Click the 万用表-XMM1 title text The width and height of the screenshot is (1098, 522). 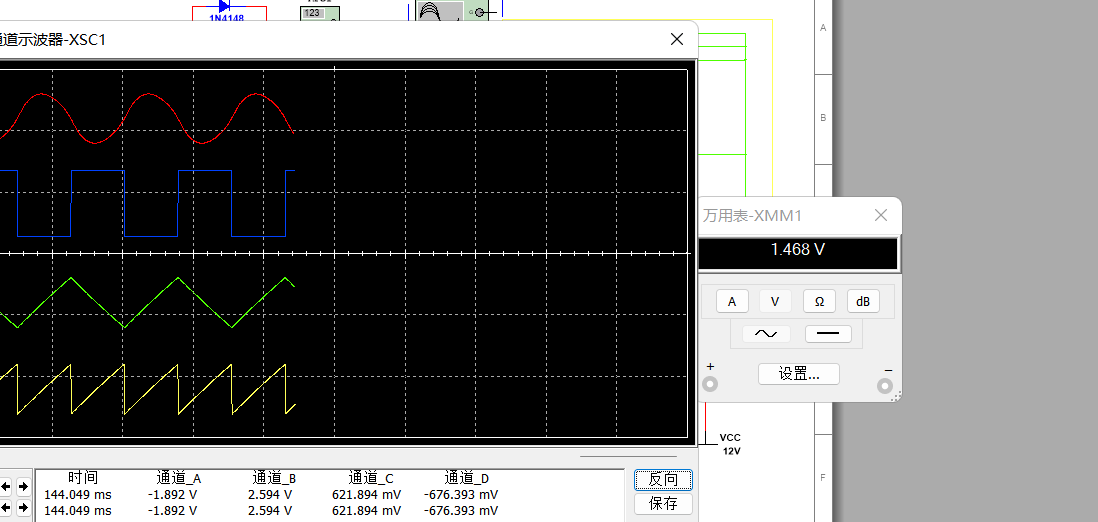point(753,216)
